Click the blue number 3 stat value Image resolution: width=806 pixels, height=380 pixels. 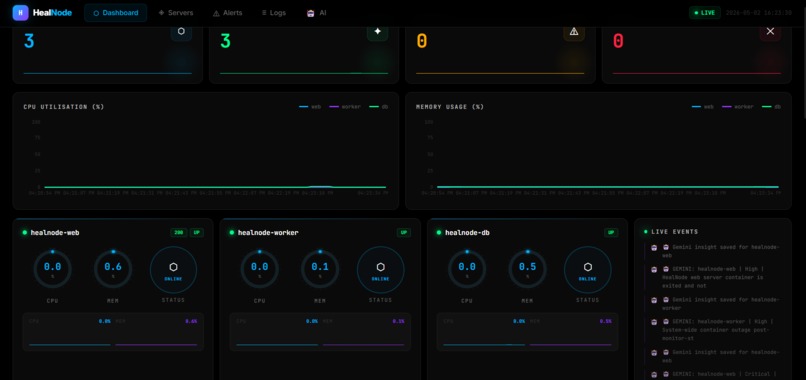(29, 41)
